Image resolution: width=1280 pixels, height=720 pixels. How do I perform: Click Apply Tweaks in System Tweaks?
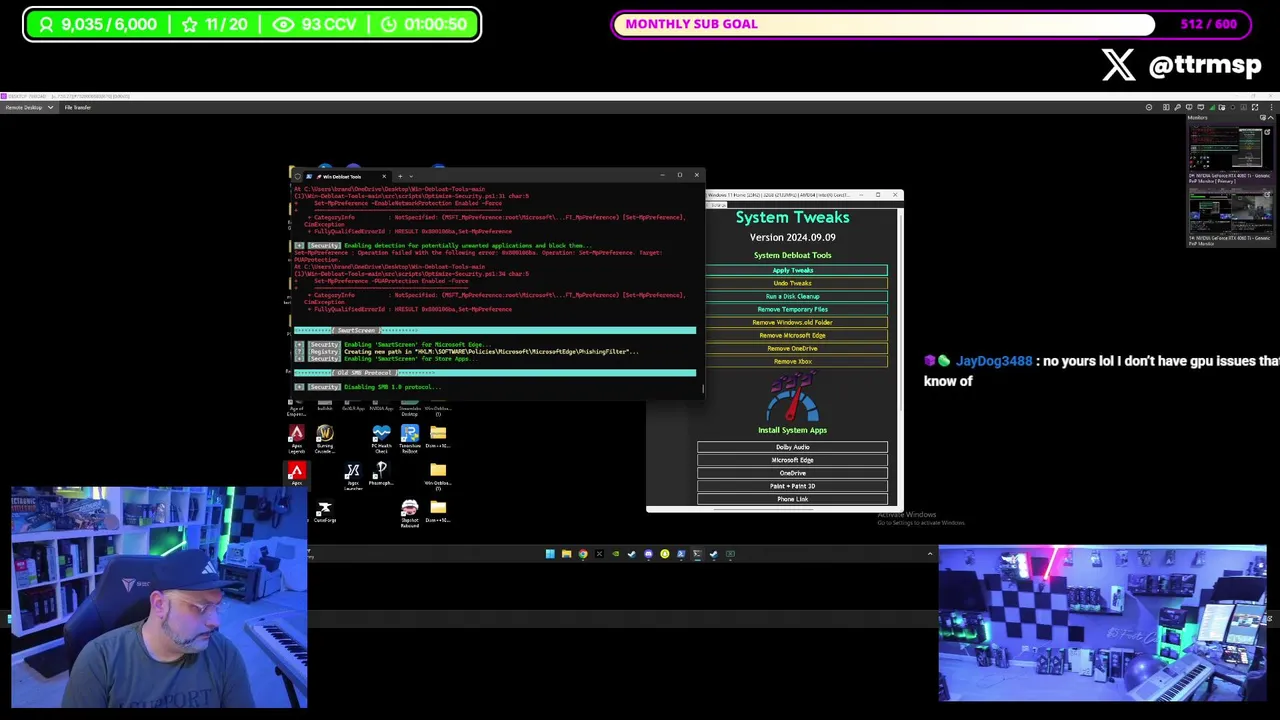(792, 270)
